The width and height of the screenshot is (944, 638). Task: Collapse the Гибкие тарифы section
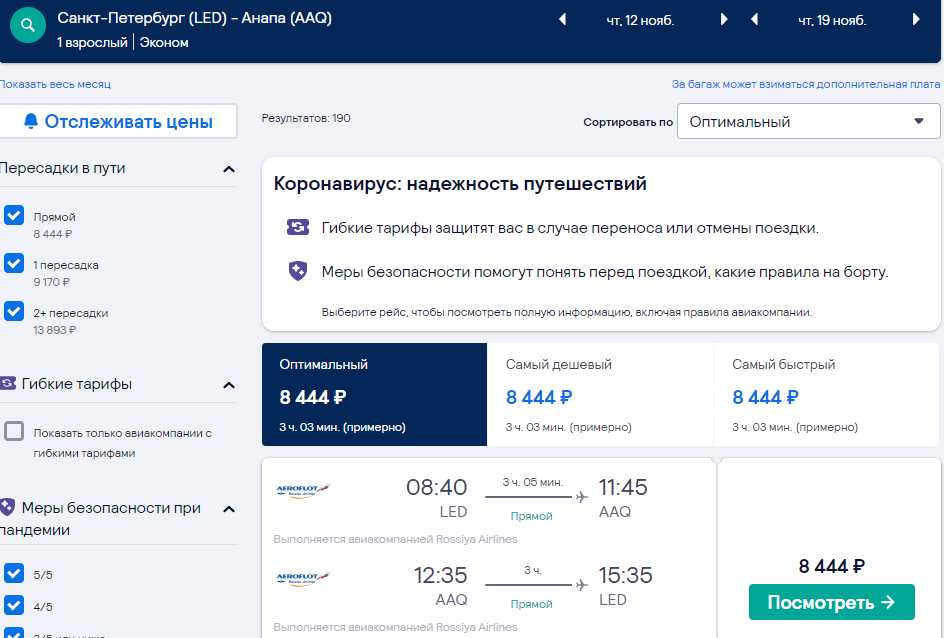click(229, 385)
